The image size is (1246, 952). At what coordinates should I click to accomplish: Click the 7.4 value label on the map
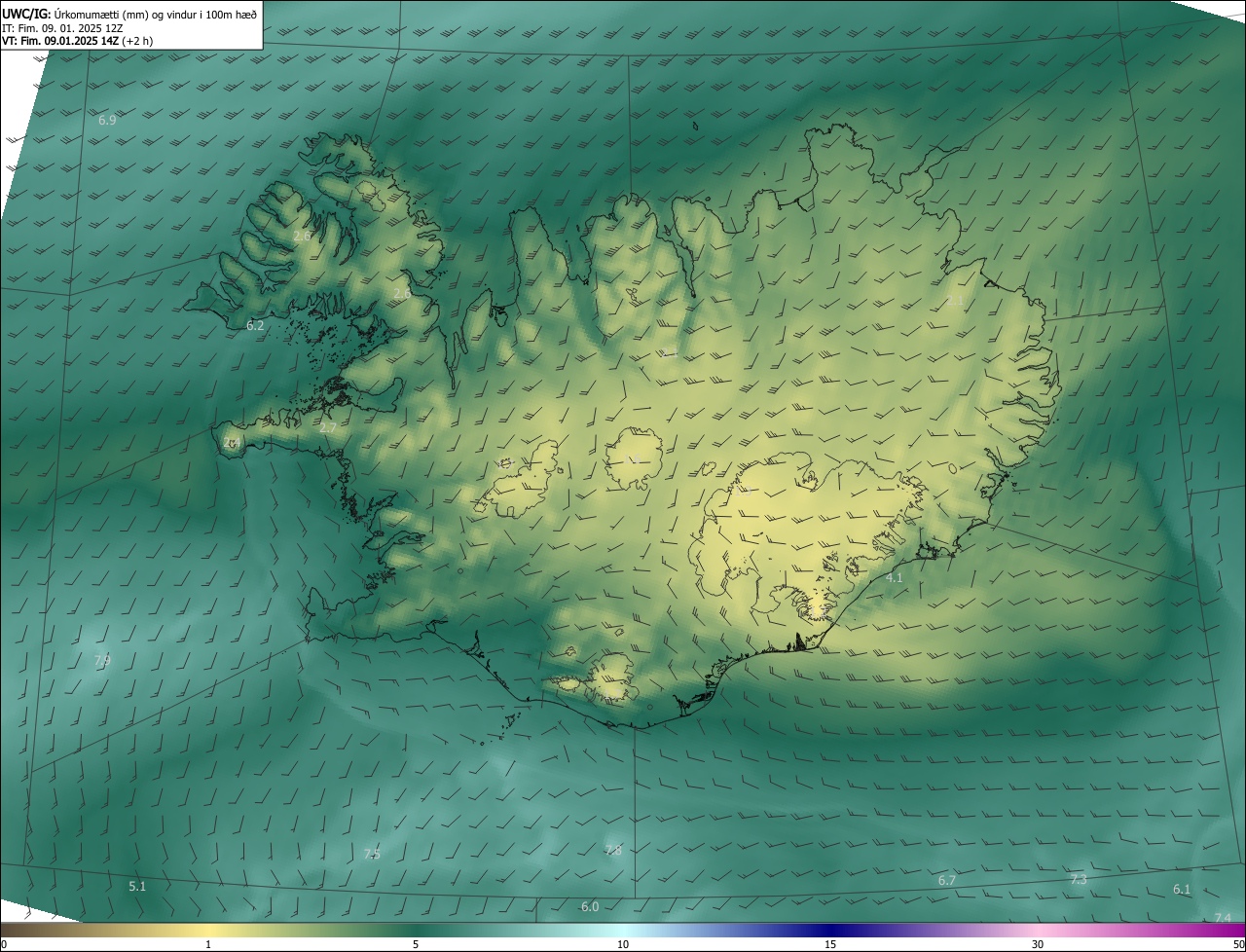pos(1223,918)
